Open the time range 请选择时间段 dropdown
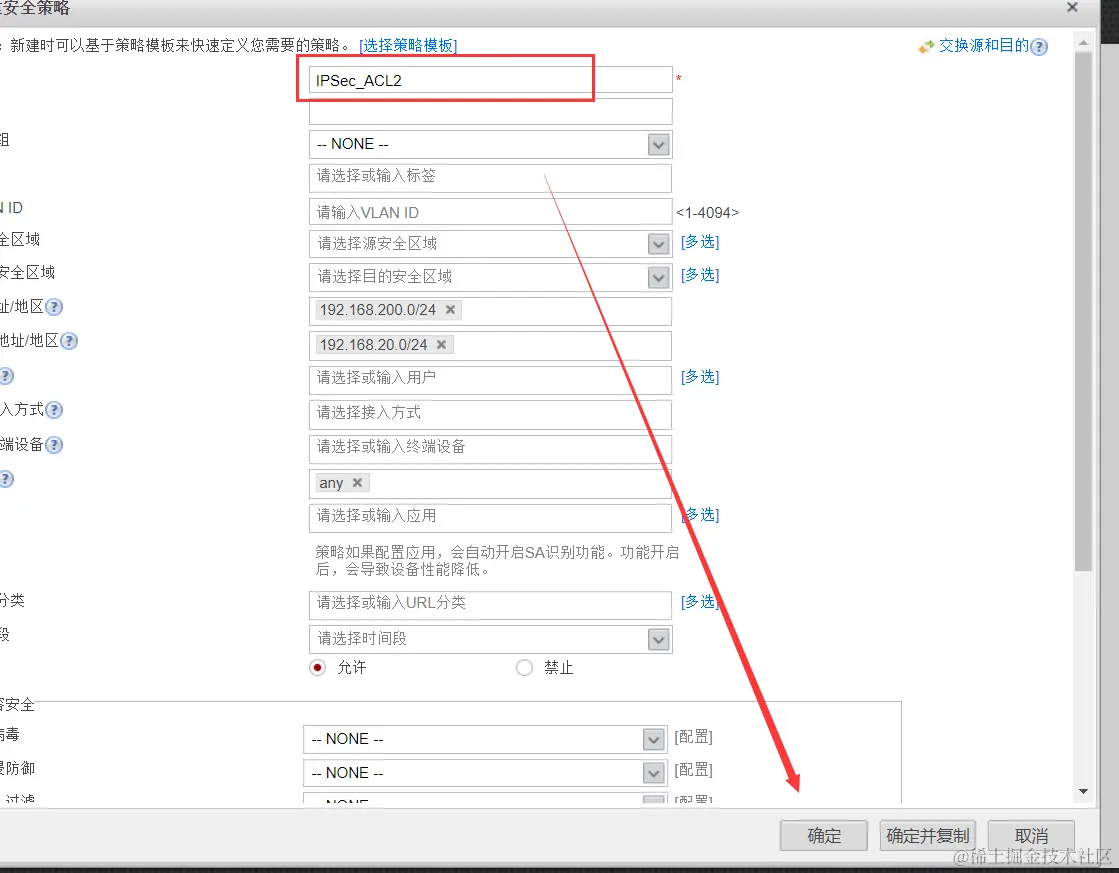This screenshot has height=873, width=1119. [x=491, y=639]
